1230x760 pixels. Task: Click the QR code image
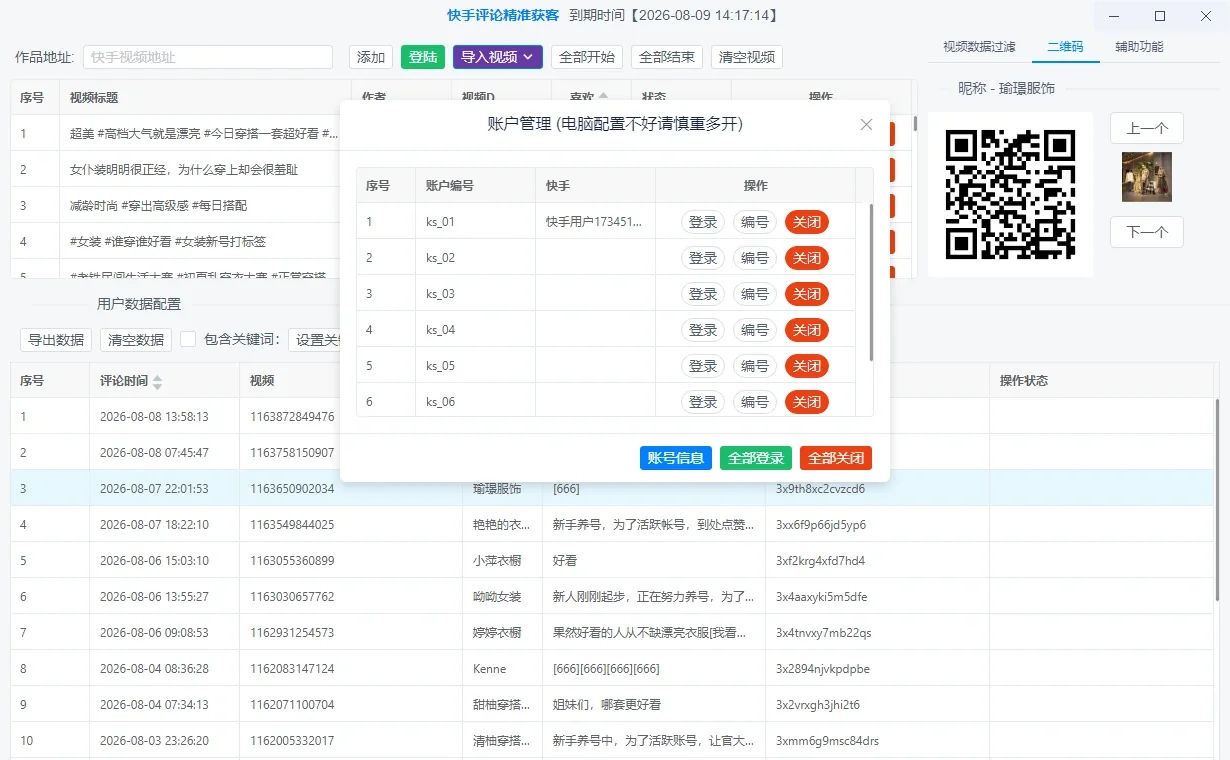point(1010,194)
